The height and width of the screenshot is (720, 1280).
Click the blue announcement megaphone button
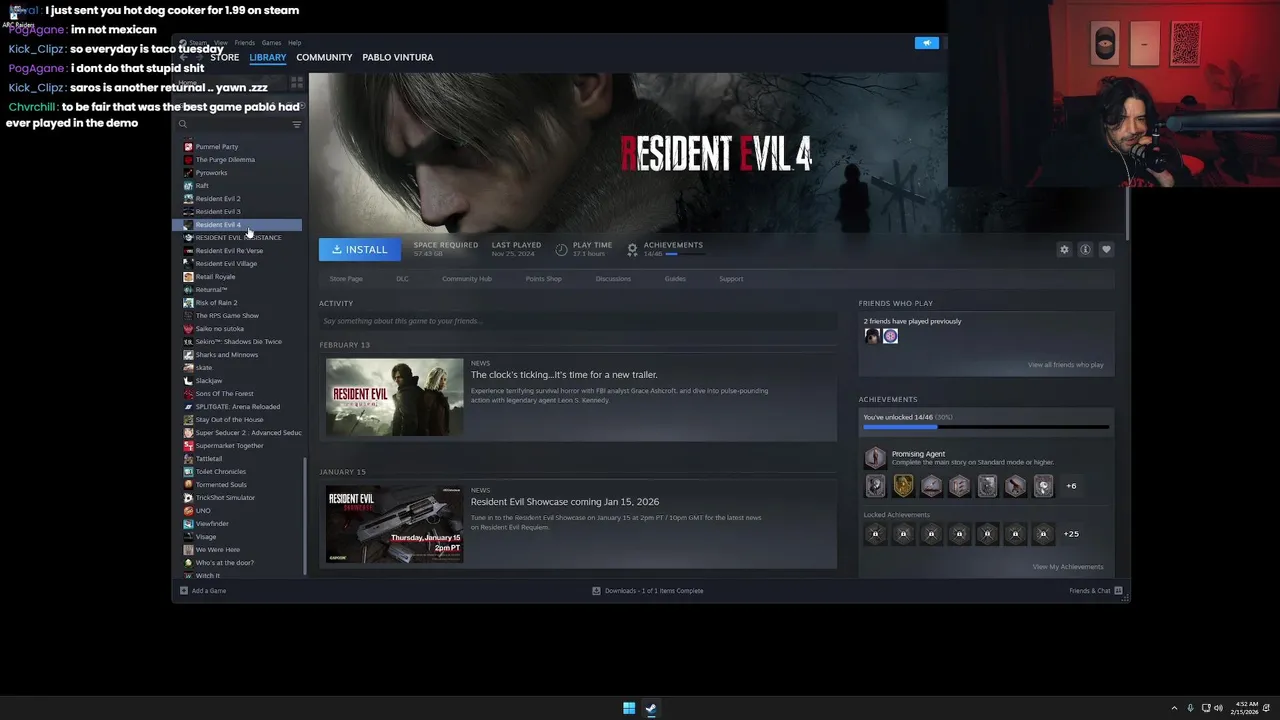[x=927, y=43]
